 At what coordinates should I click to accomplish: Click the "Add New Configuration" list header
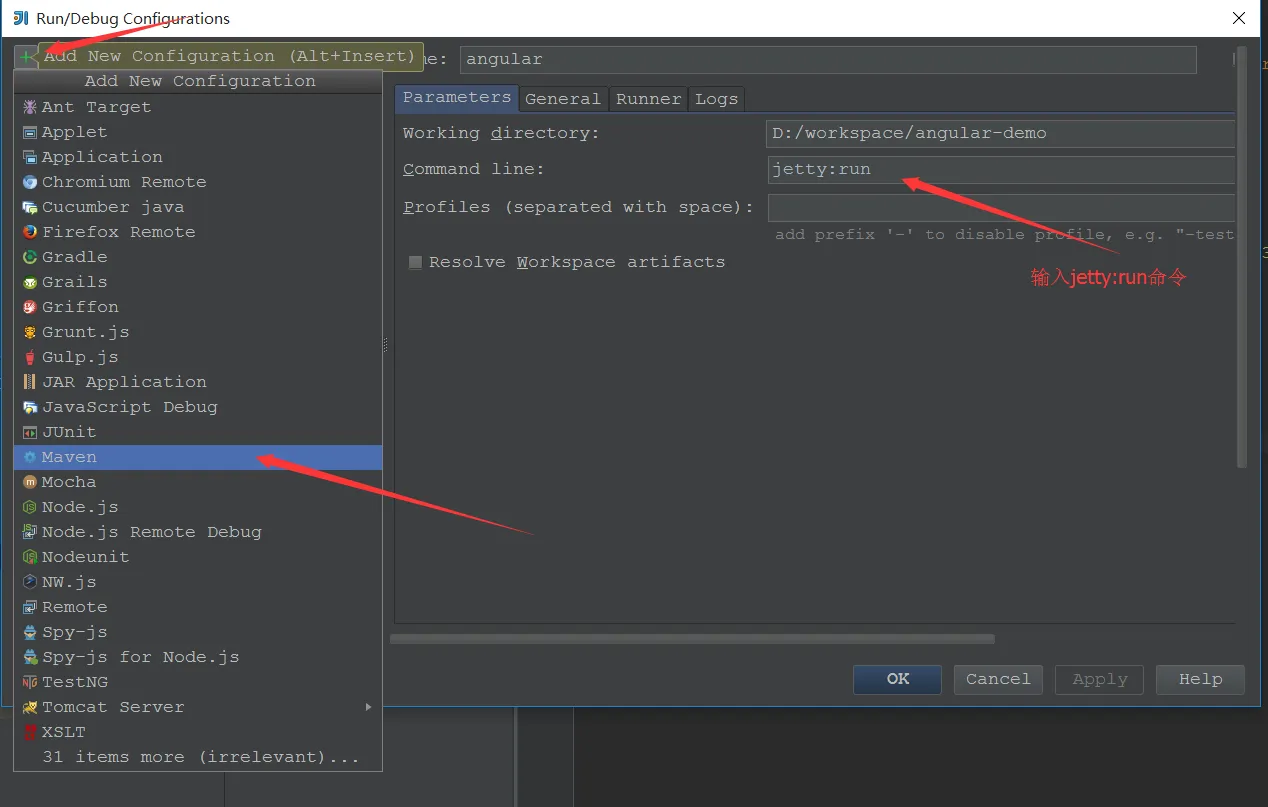pyautogui.click(x=198, y=81)
